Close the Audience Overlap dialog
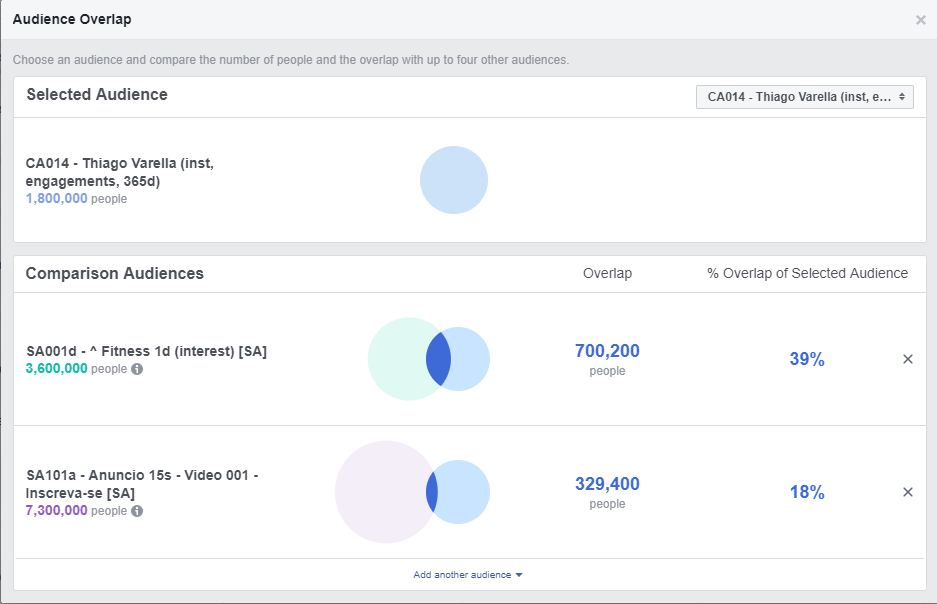 [x=920, y=20]
